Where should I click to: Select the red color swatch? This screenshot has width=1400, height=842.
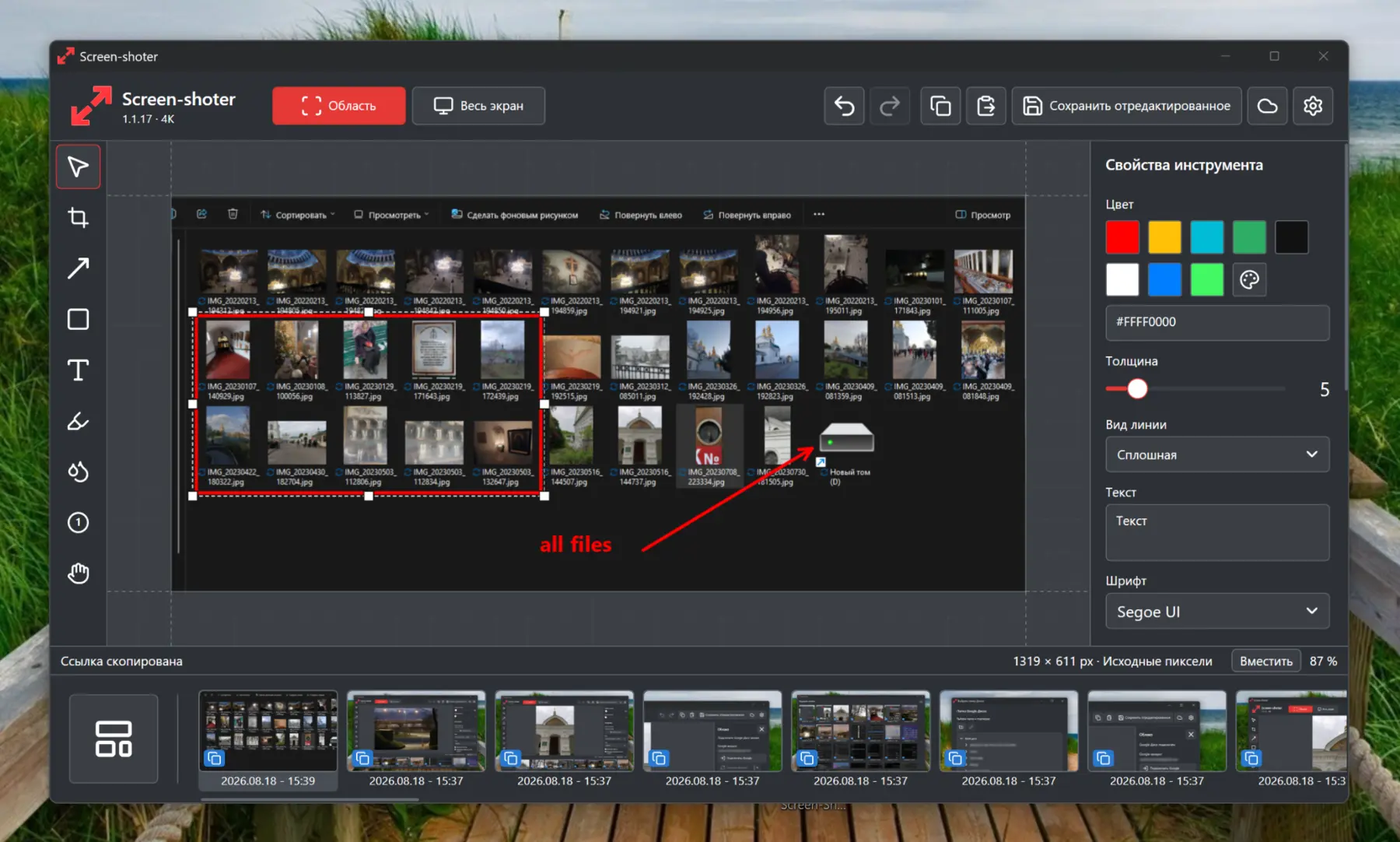pyautogui.click(x=1122, y=237)
